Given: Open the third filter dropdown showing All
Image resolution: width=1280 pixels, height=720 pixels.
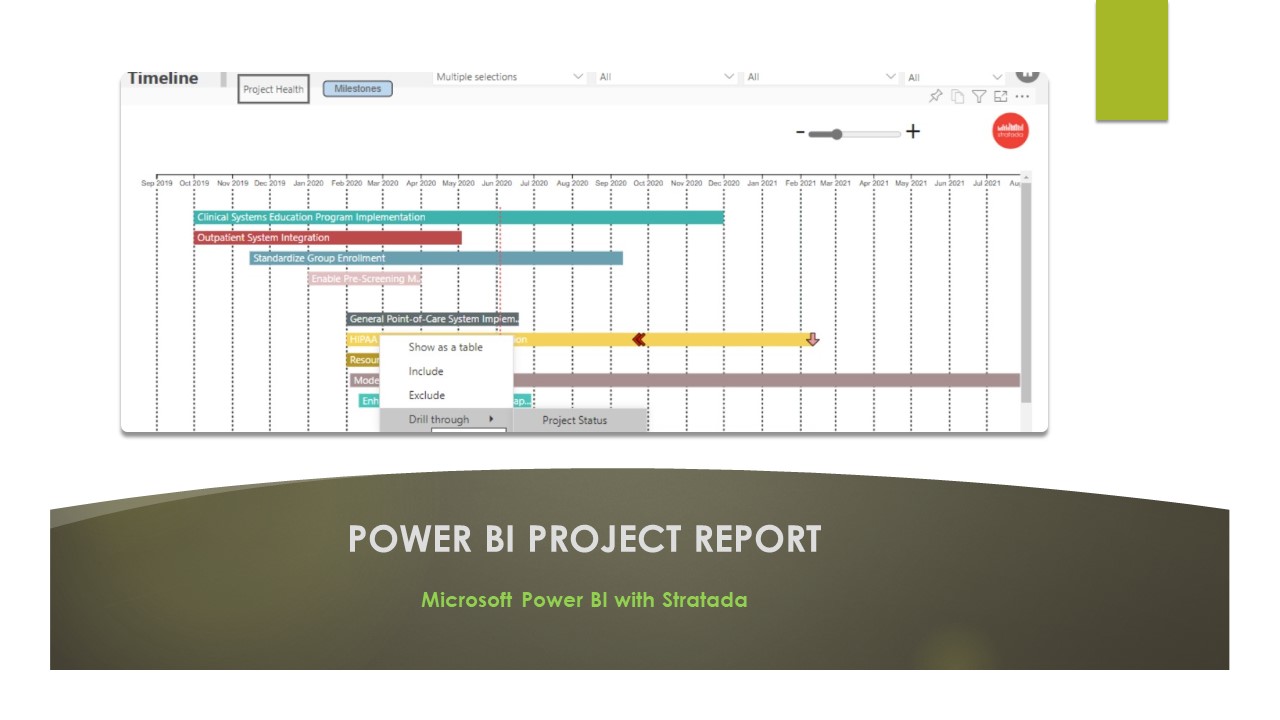Looking at the screenshot, I should click(822, 77).
